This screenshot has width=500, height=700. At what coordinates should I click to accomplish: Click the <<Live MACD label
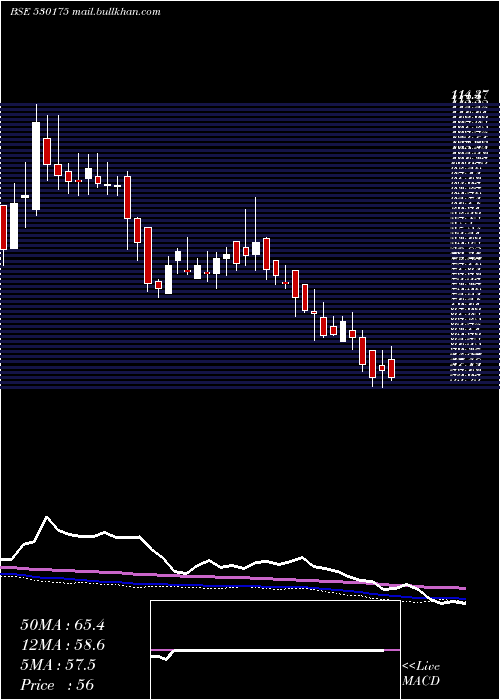[x=421, y=674]
